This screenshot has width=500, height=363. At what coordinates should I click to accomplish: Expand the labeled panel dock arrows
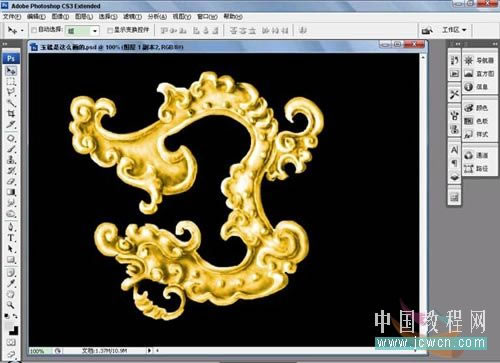point(494,44)
